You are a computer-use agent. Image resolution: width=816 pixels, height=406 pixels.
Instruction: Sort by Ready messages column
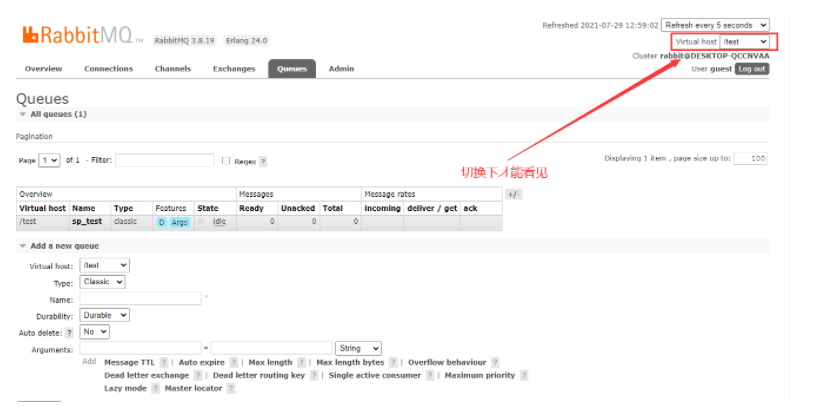[x=251, y=208]
